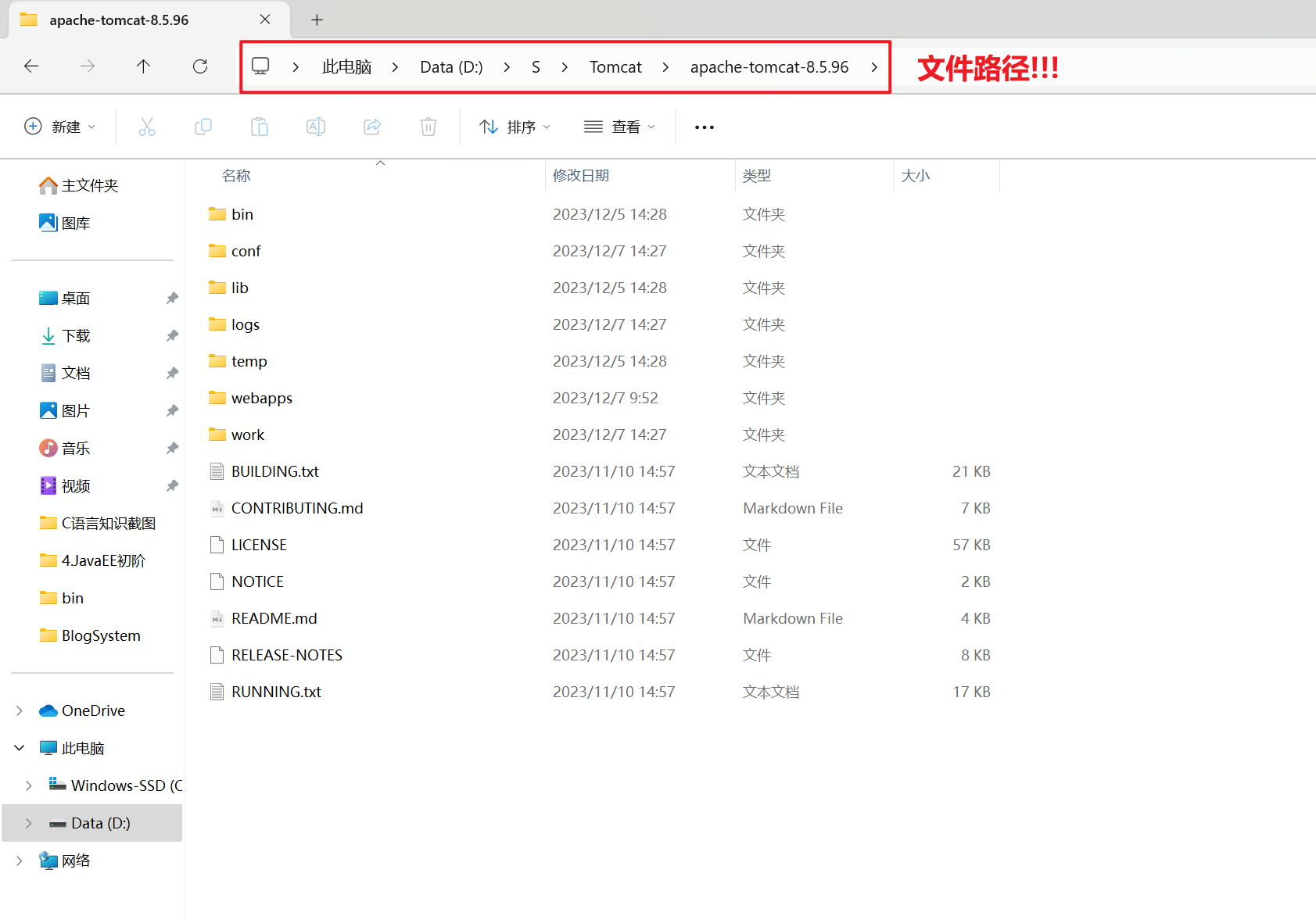This screenshot has height=916, width=1316.
Task: Expand the Windows-SSD drive node
Action: click(29, 785)
